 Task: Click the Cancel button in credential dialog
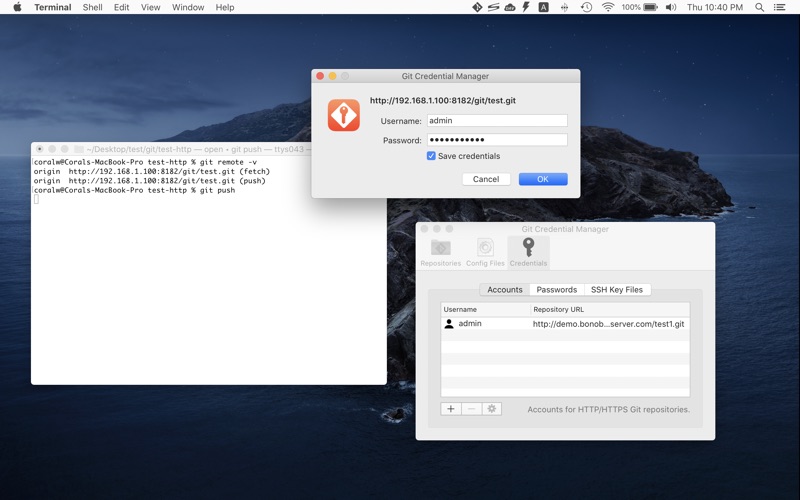[486, 179]
